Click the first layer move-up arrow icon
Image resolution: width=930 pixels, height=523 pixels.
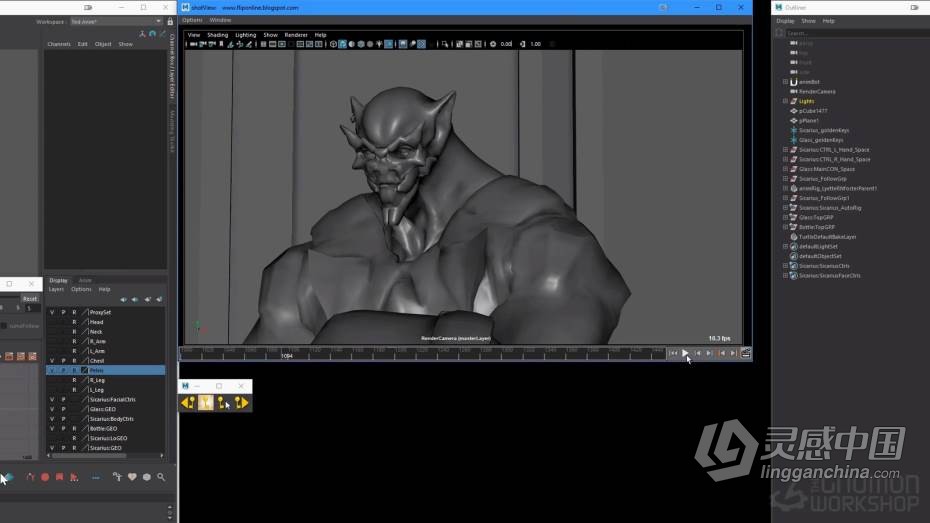tap(123, 299)
